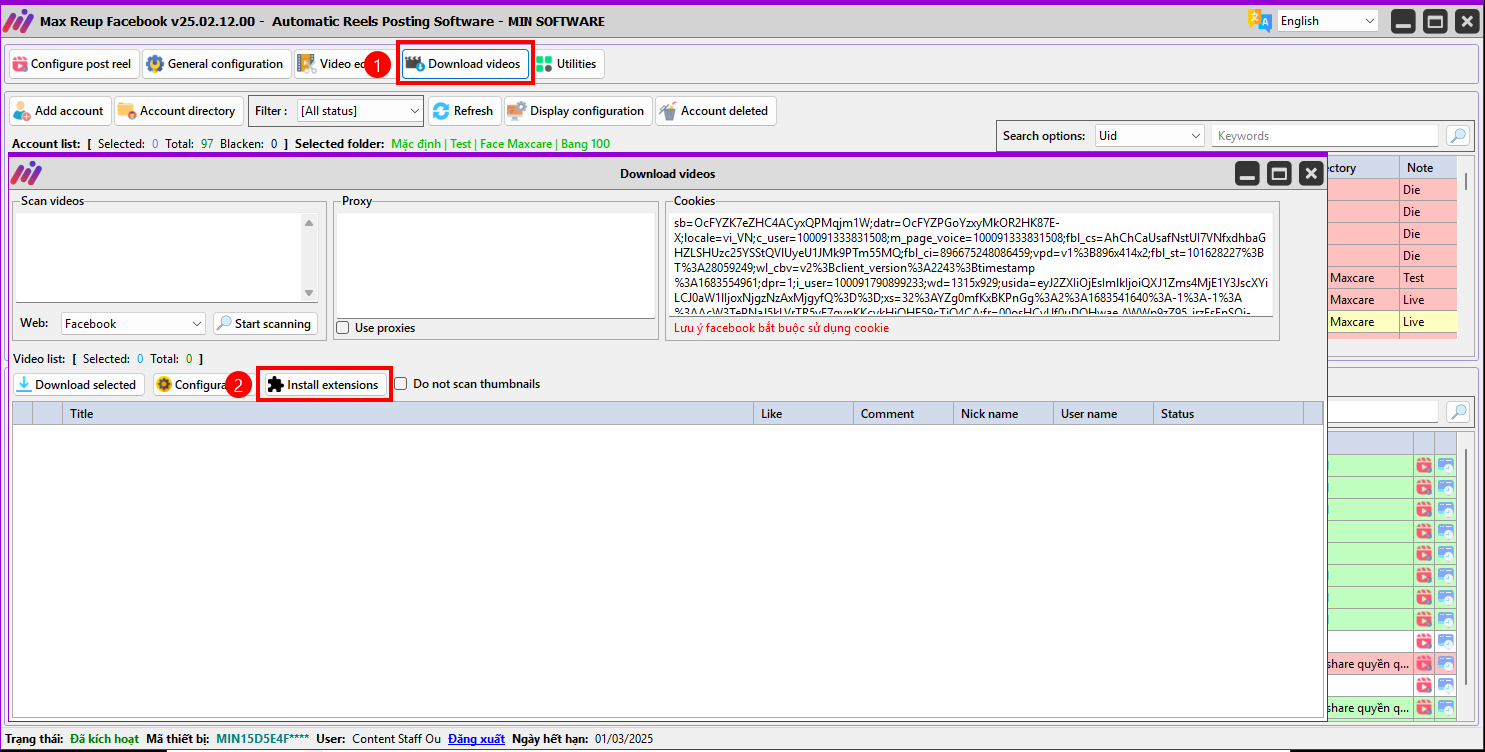Click the Add account button

59,111
